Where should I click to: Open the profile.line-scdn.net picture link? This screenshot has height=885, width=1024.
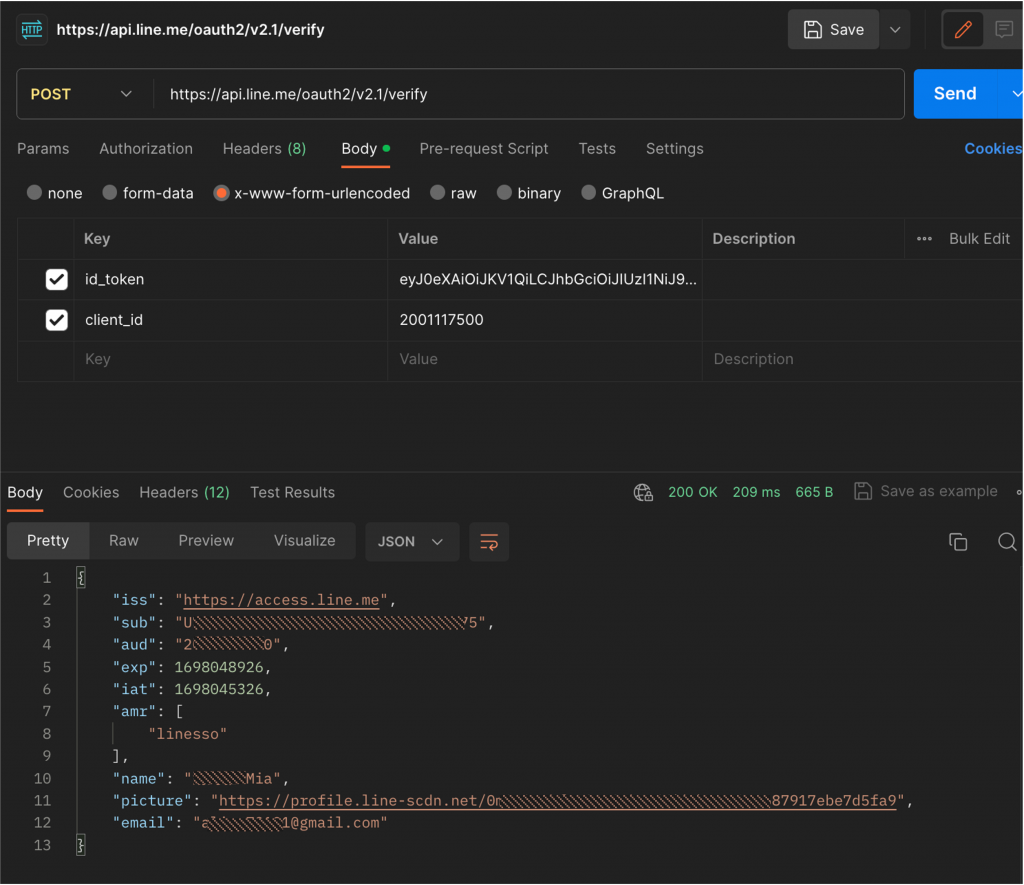557,801
